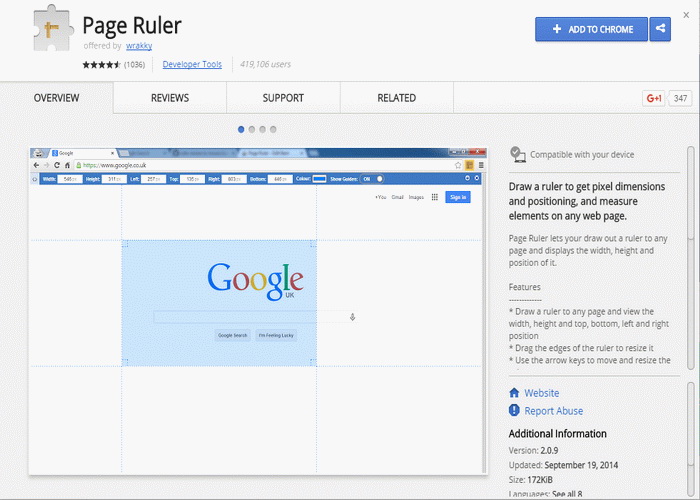
Task: Open the Developer Tools category link
Action: coord(192,64)
